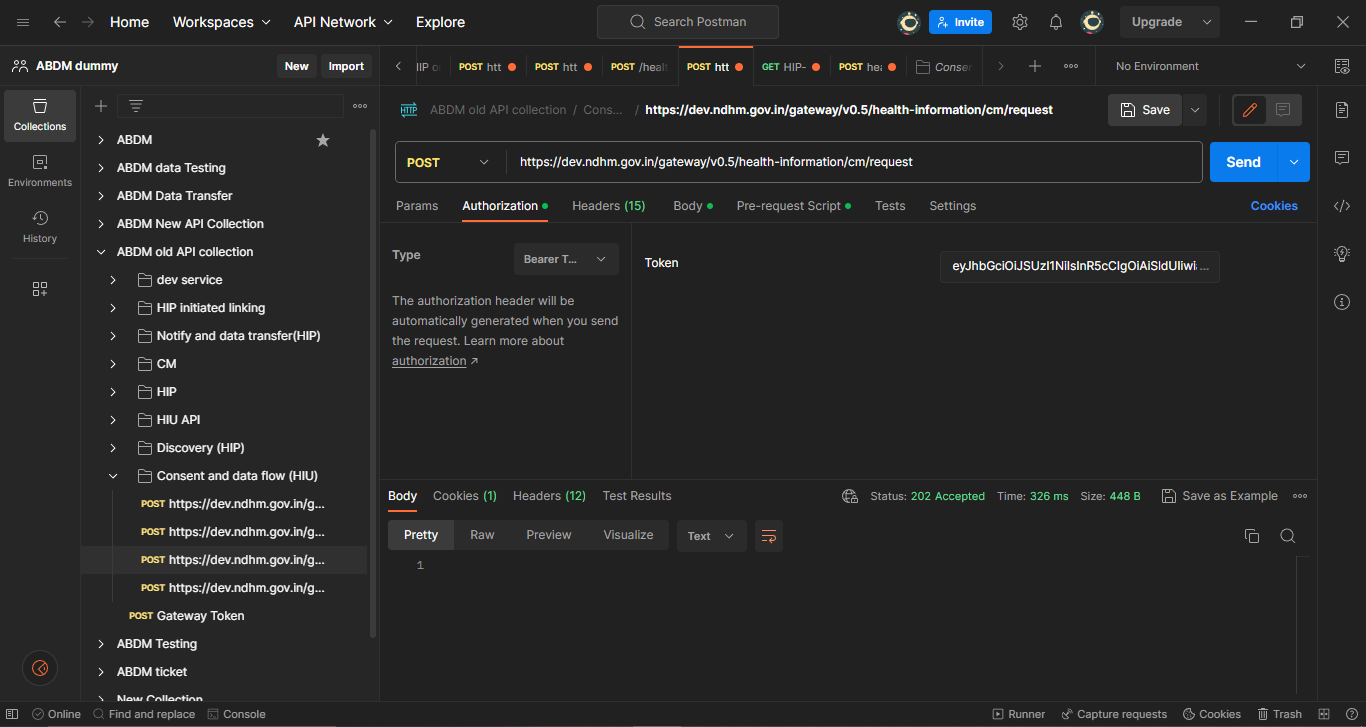The height and width of the screenshot is (727, 1366).
Task: Create a new collection with plus icon
Action: pyautogui.click(x=100, y=106)
